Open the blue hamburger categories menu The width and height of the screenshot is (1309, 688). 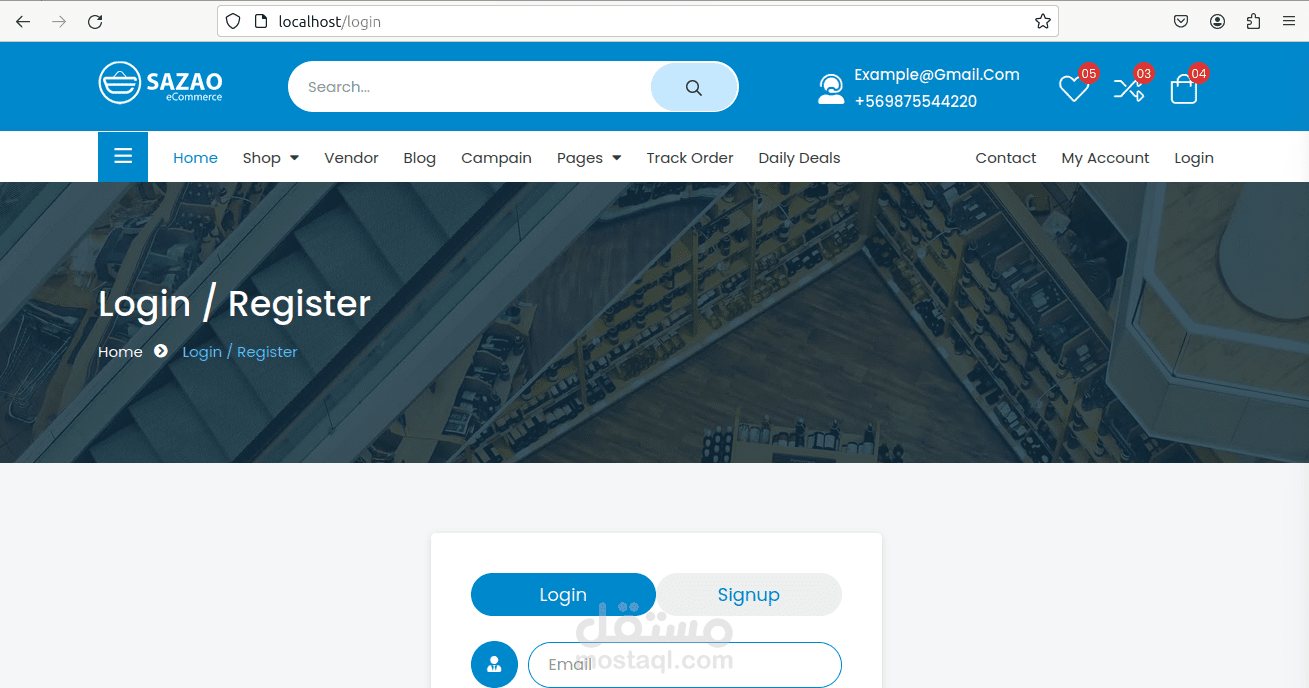click(x=123, y=157)
